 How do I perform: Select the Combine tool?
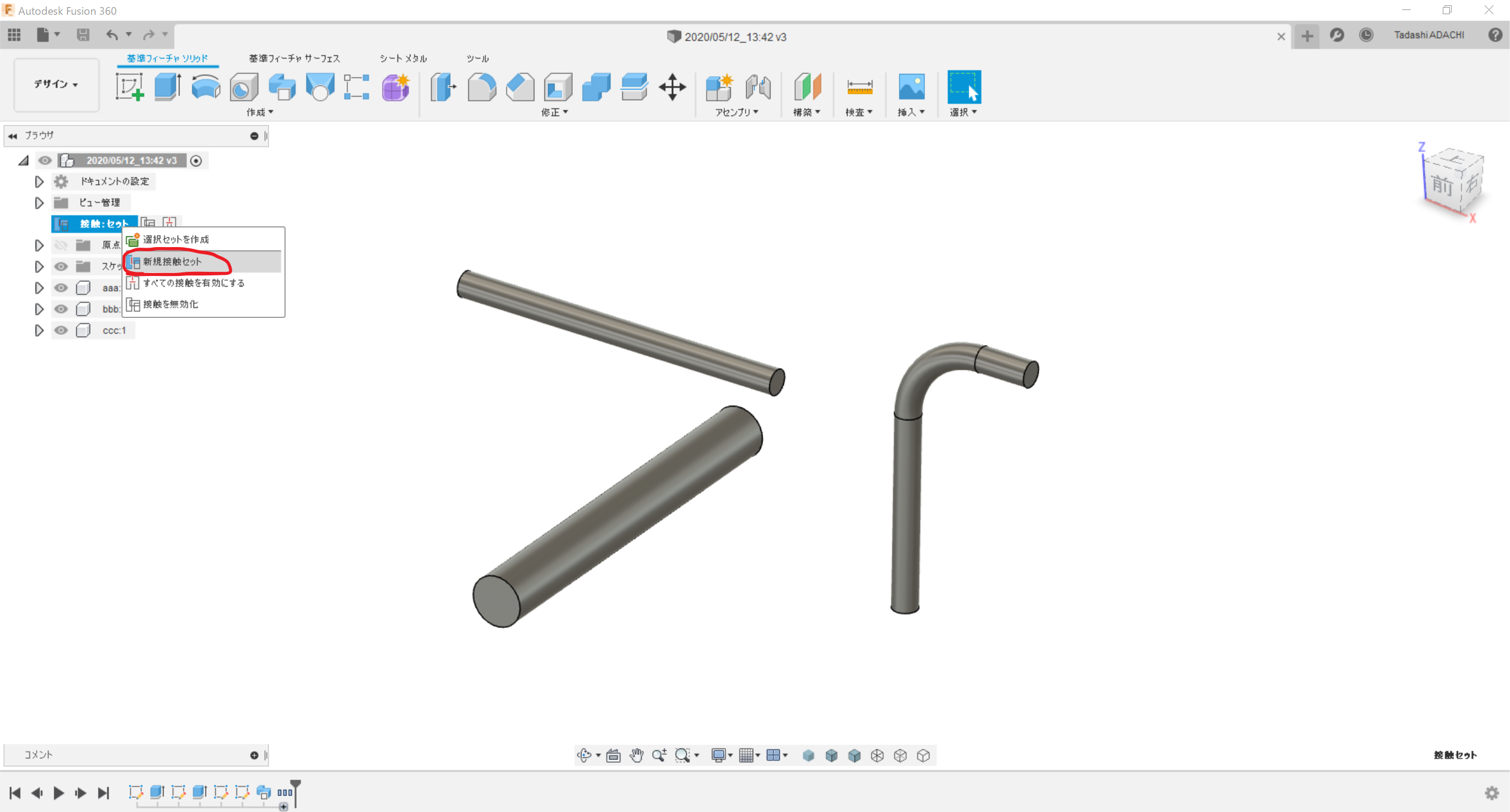click(x=596, y=87)
